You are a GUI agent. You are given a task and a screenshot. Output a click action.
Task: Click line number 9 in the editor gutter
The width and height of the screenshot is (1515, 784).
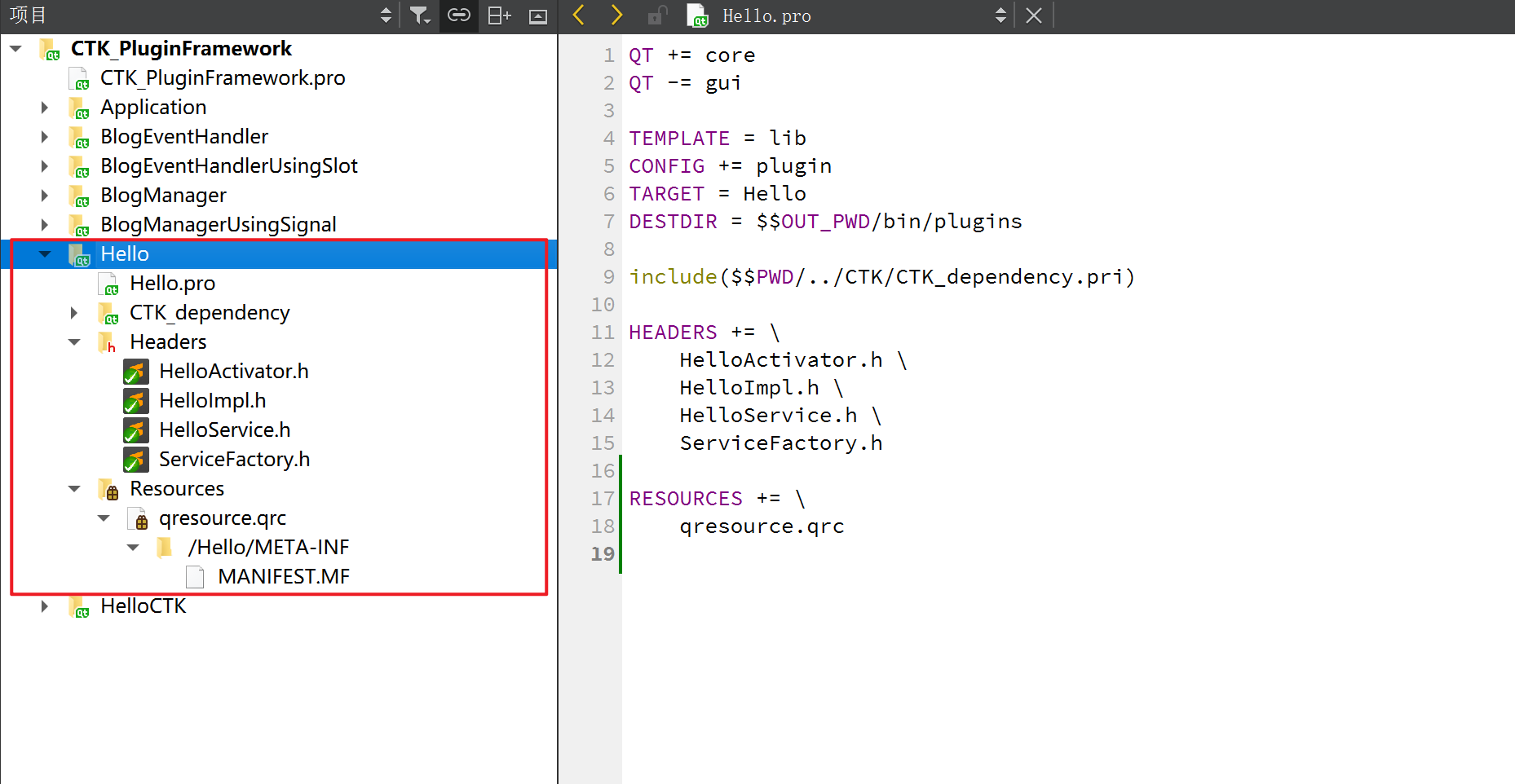(607, 276)
